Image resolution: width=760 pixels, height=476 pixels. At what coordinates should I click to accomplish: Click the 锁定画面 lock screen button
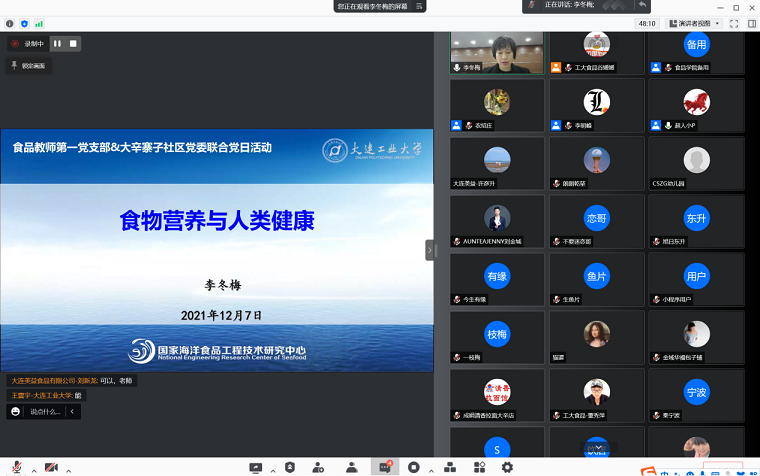28,66
